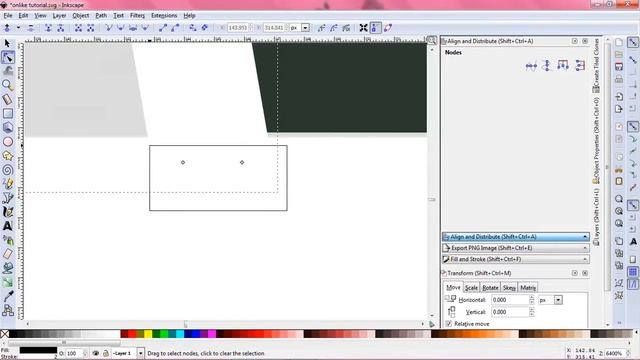Switch to Scale tab in Transform
Image resolution: width=640 pixels, height=360 pixels.
[471, 288]
